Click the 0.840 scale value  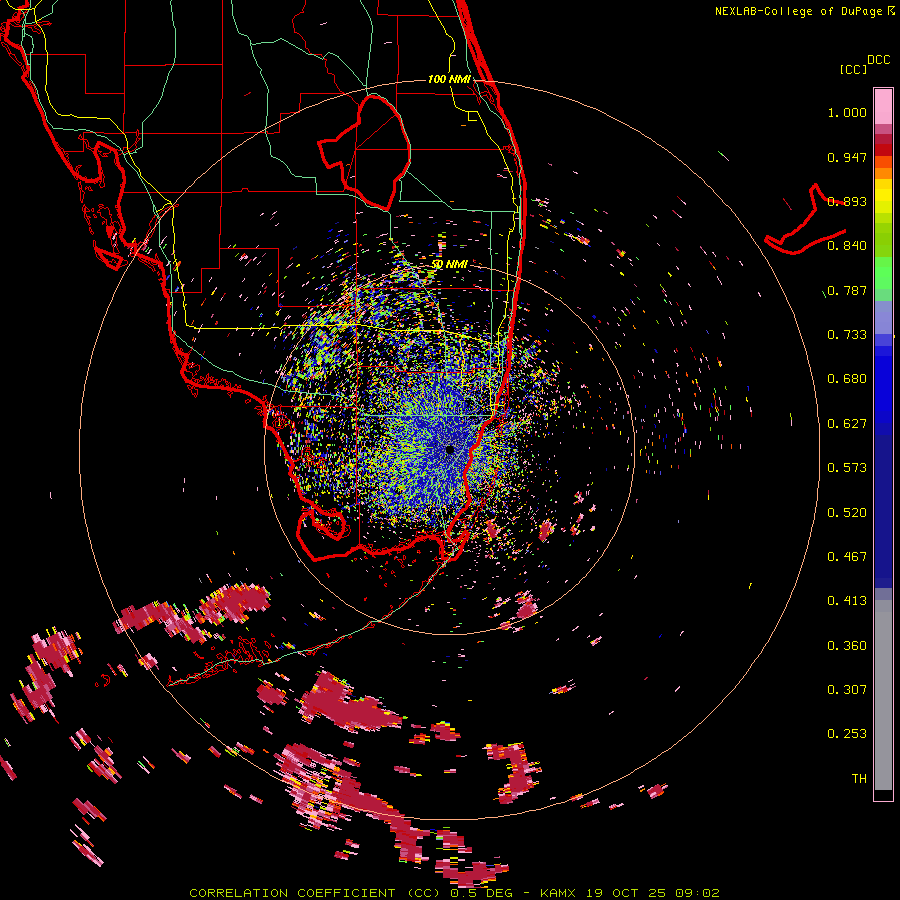847,246
